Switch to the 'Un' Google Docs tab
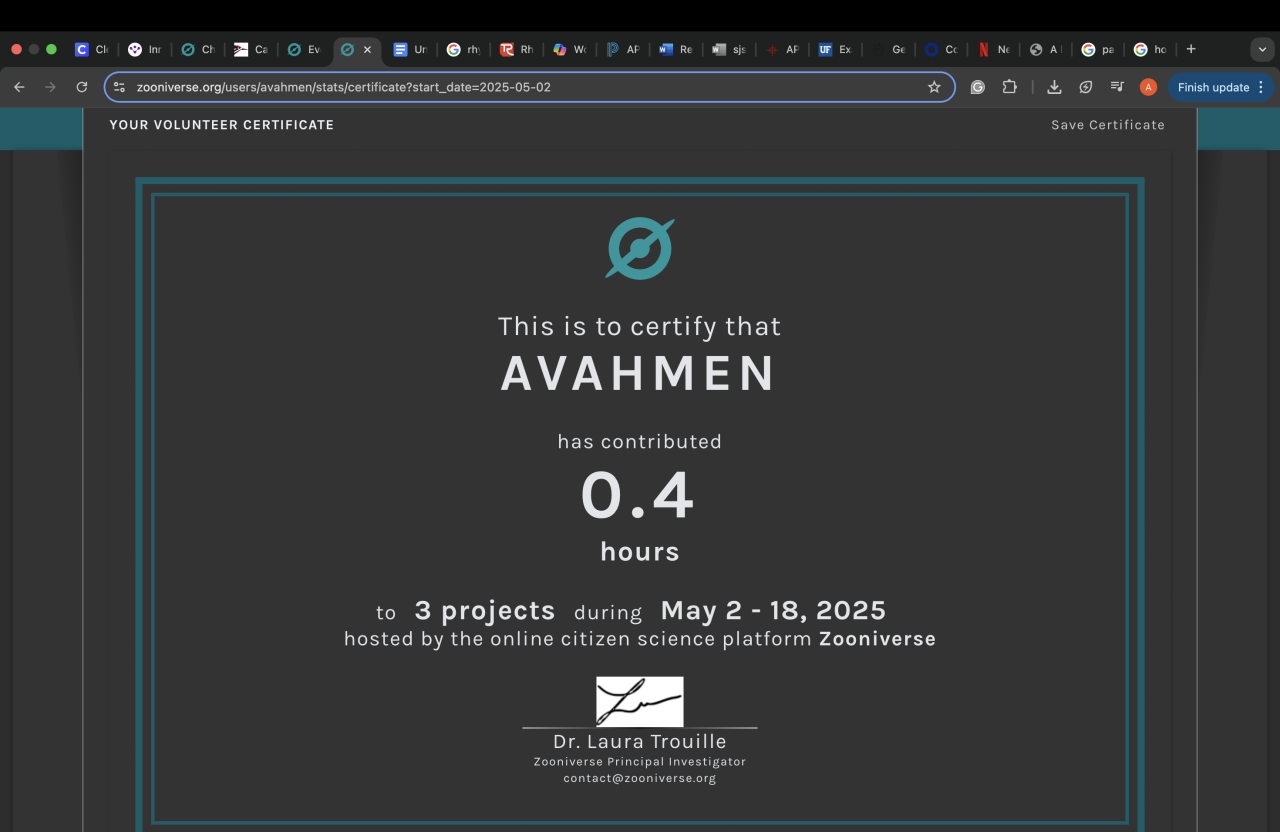 410,49
